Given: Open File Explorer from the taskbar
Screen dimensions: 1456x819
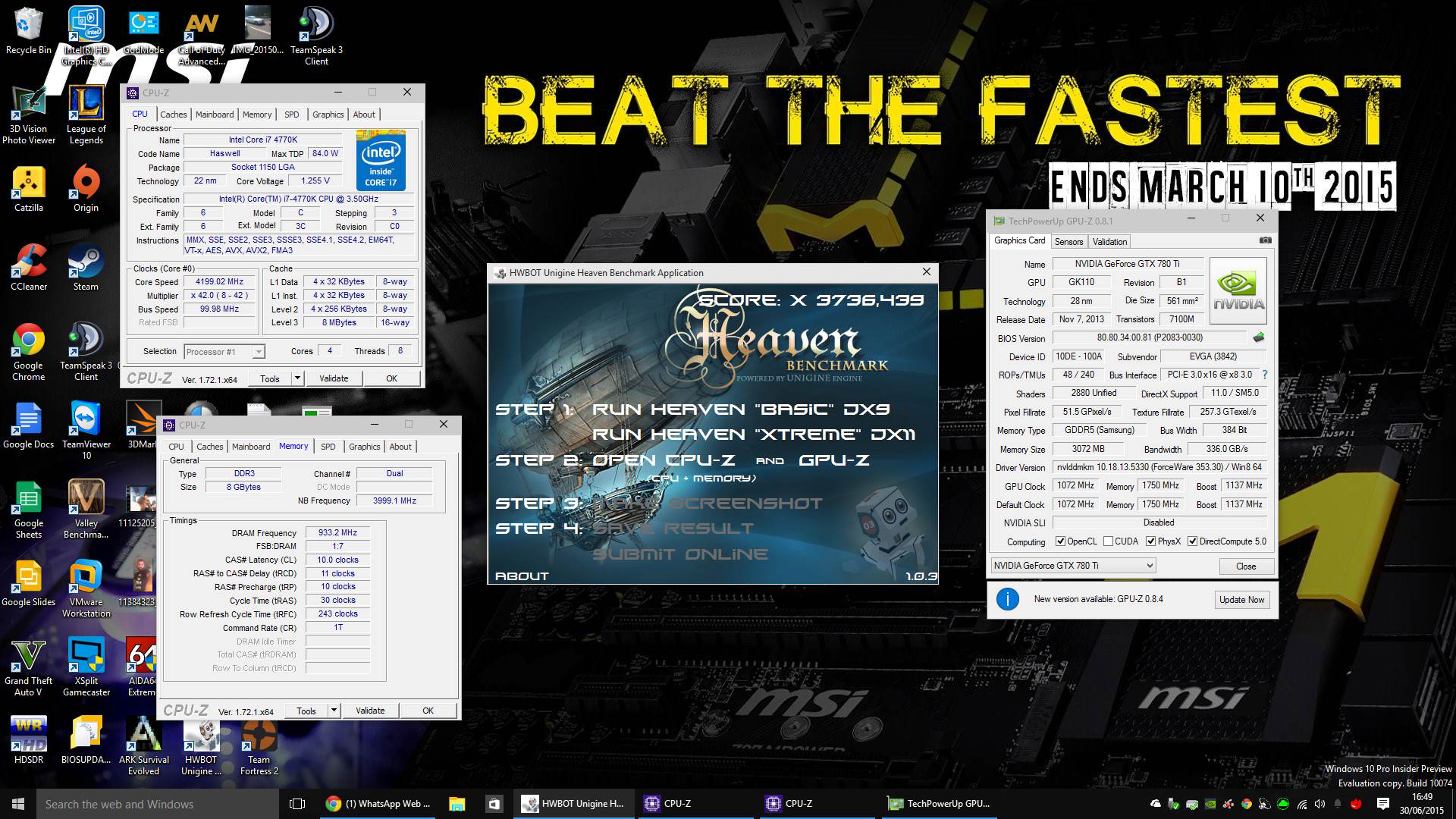Looking at the screenshot, I should pyautogui.click(x=457, y=804).
